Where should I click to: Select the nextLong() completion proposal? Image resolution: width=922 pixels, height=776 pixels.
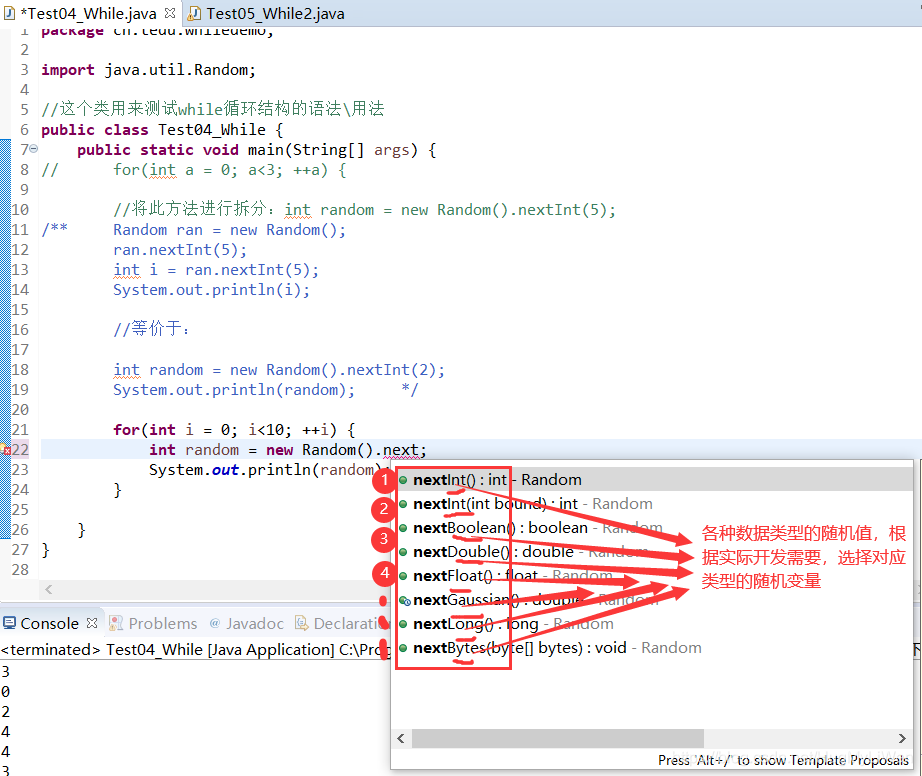470,623
